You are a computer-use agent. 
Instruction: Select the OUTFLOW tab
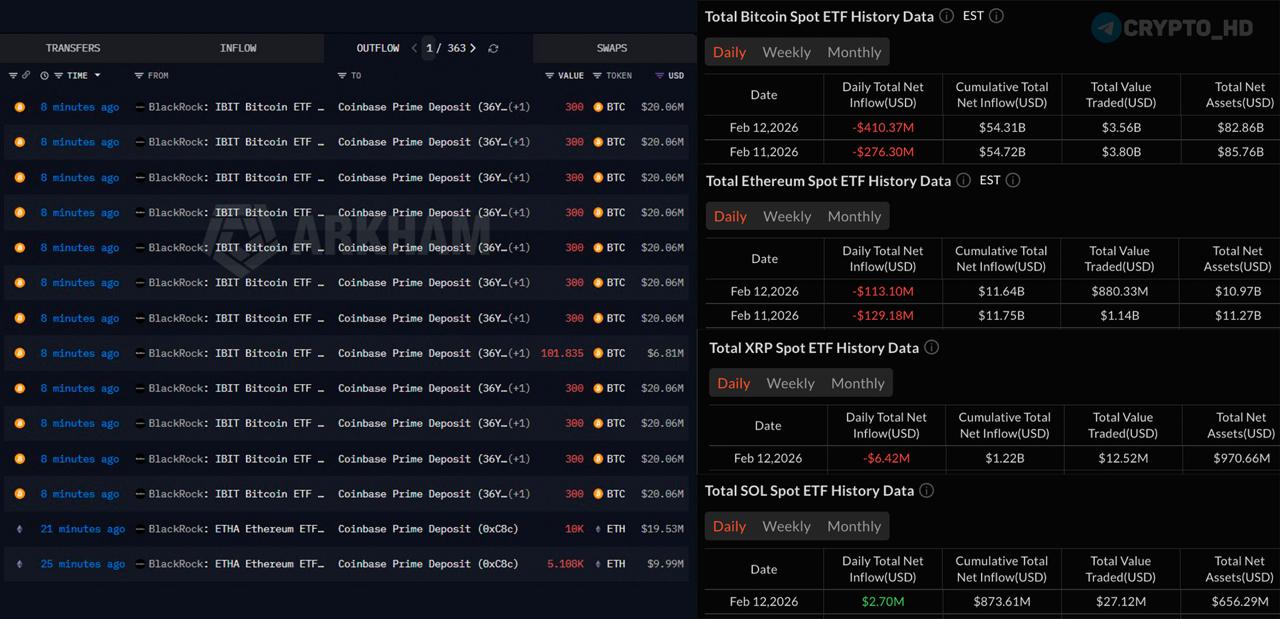pyautogui.click(x=378, y=48)
